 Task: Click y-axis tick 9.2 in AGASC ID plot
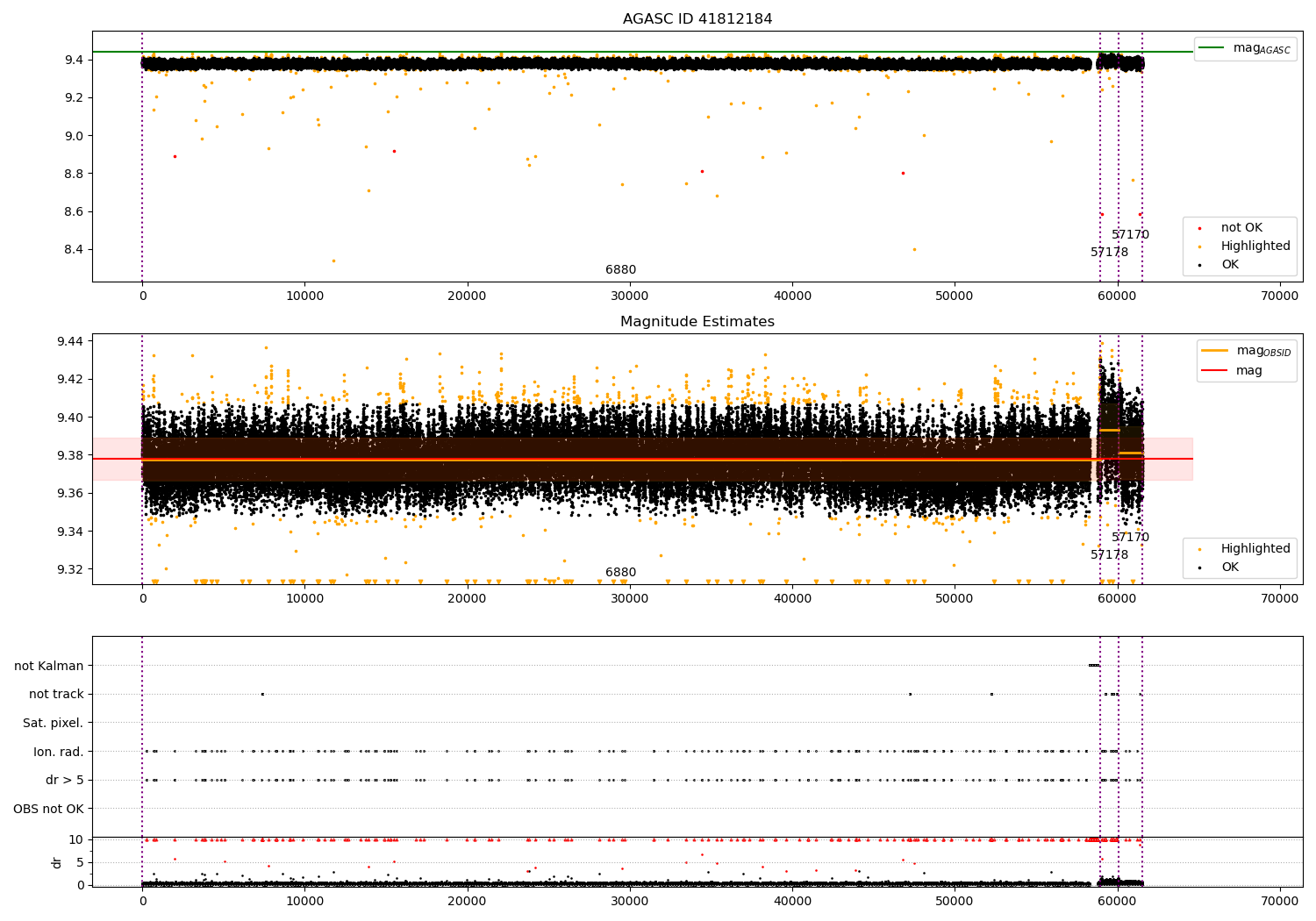(75, 97)
